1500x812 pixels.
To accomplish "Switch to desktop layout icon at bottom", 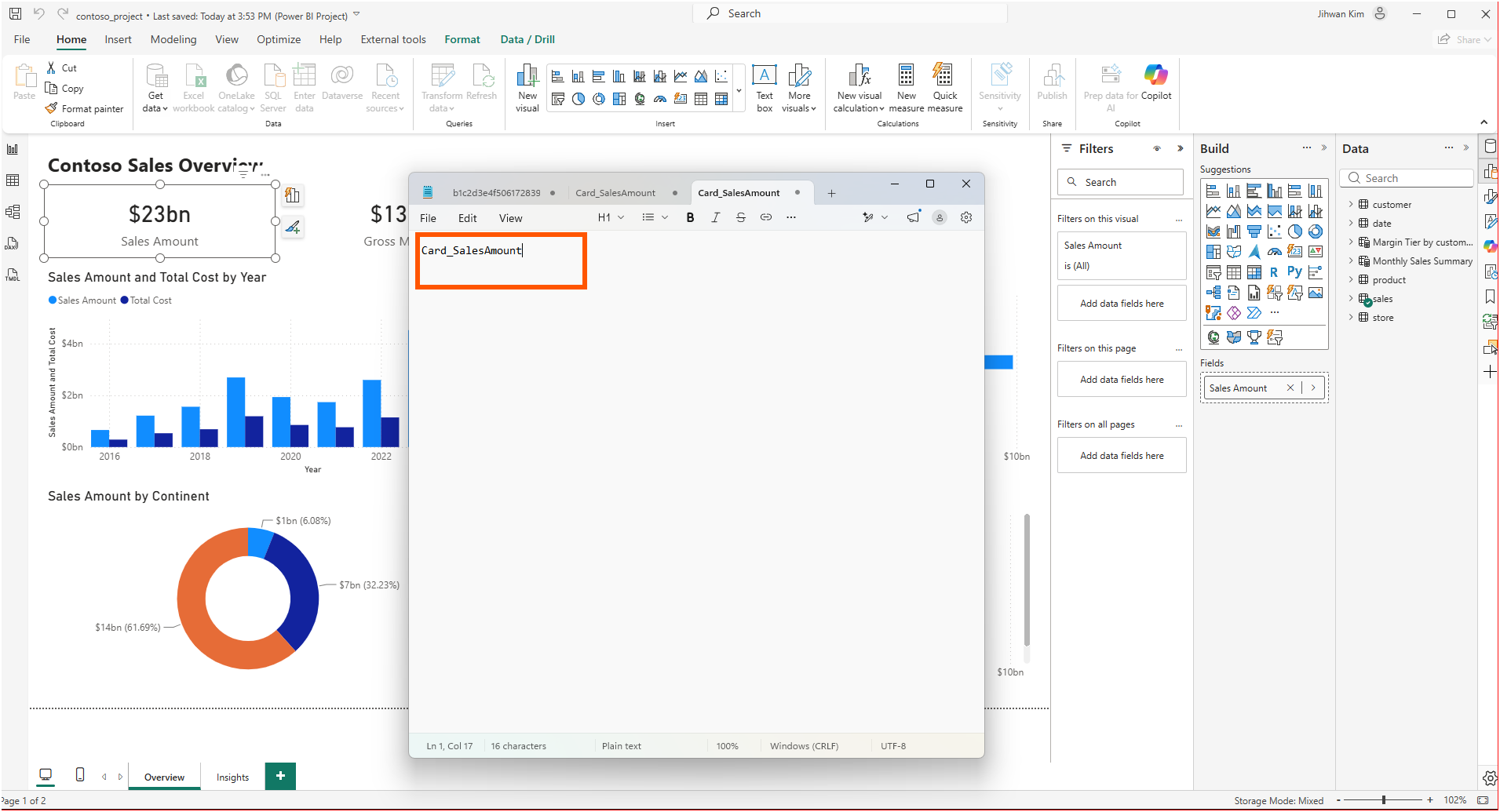I will [x=46, y=774].
